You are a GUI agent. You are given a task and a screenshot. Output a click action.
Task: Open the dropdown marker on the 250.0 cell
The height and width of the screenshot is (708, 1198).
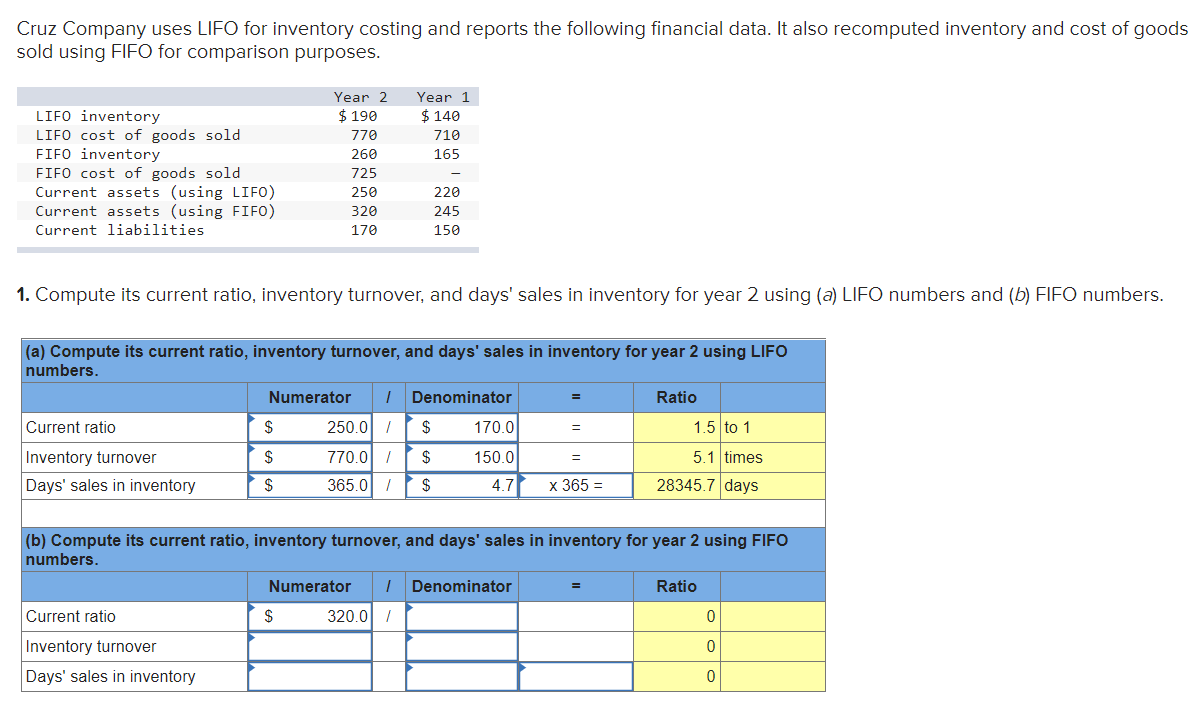[253, 418]
